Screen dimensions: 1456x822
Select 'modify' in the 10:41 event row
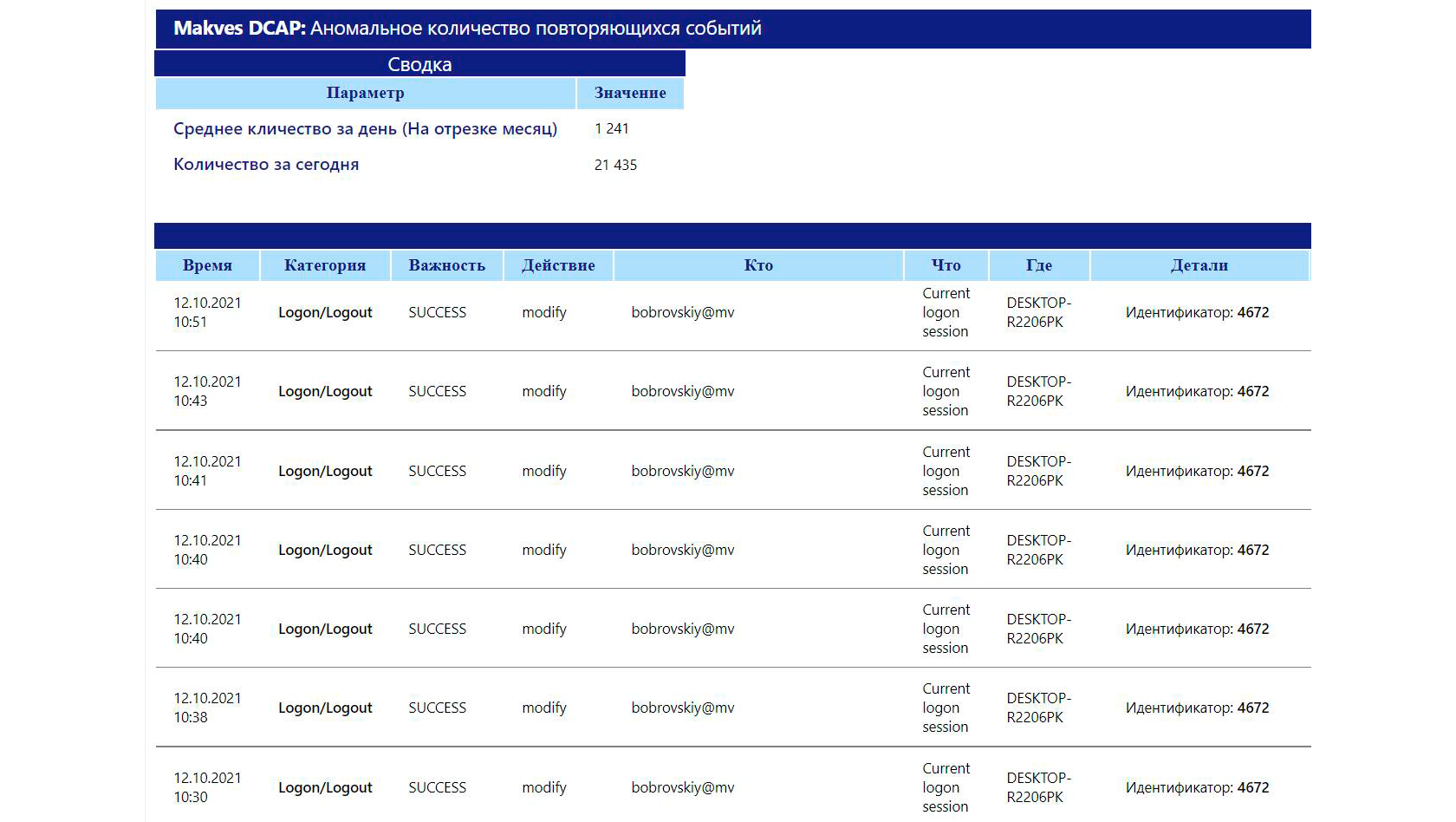[x=544, y=471]
